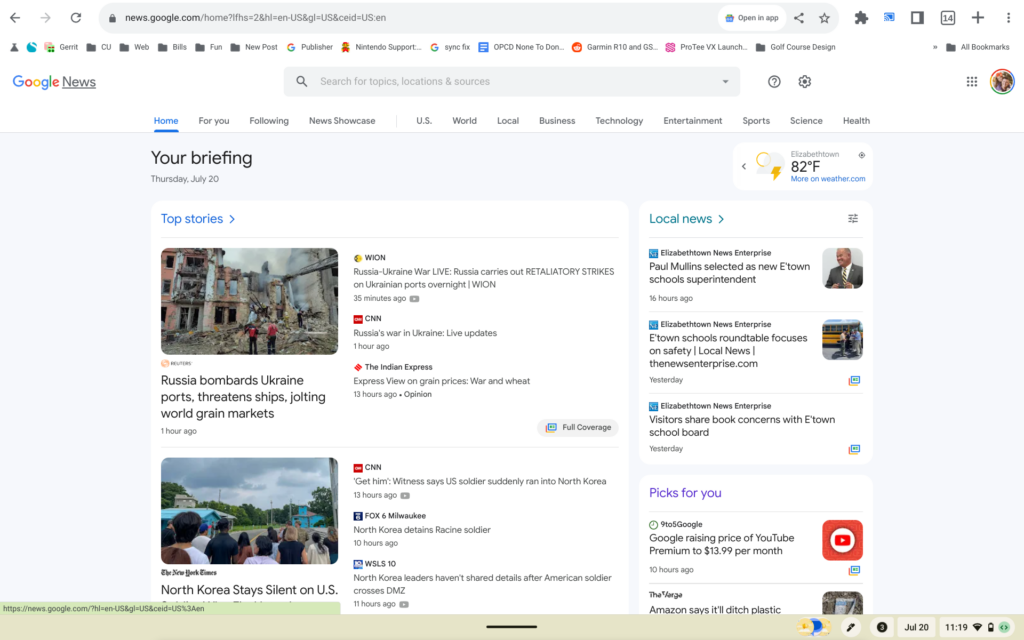Expand the Local news section chevron
1024x640 pixels.
[x=721, y=219]
